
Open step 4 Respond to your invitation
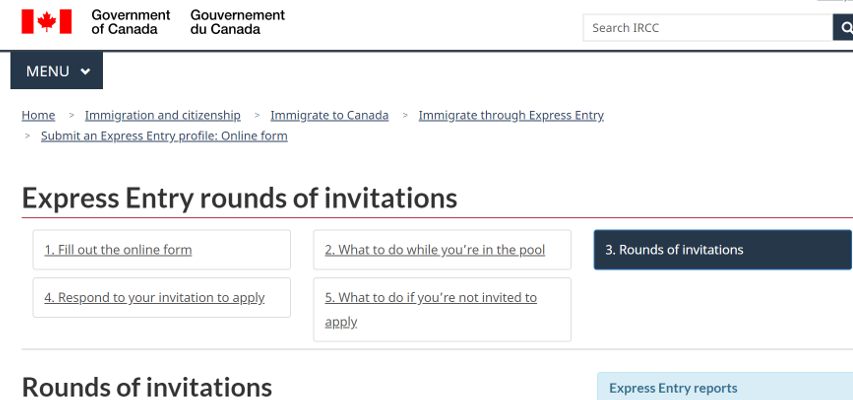tap(162, 298)
